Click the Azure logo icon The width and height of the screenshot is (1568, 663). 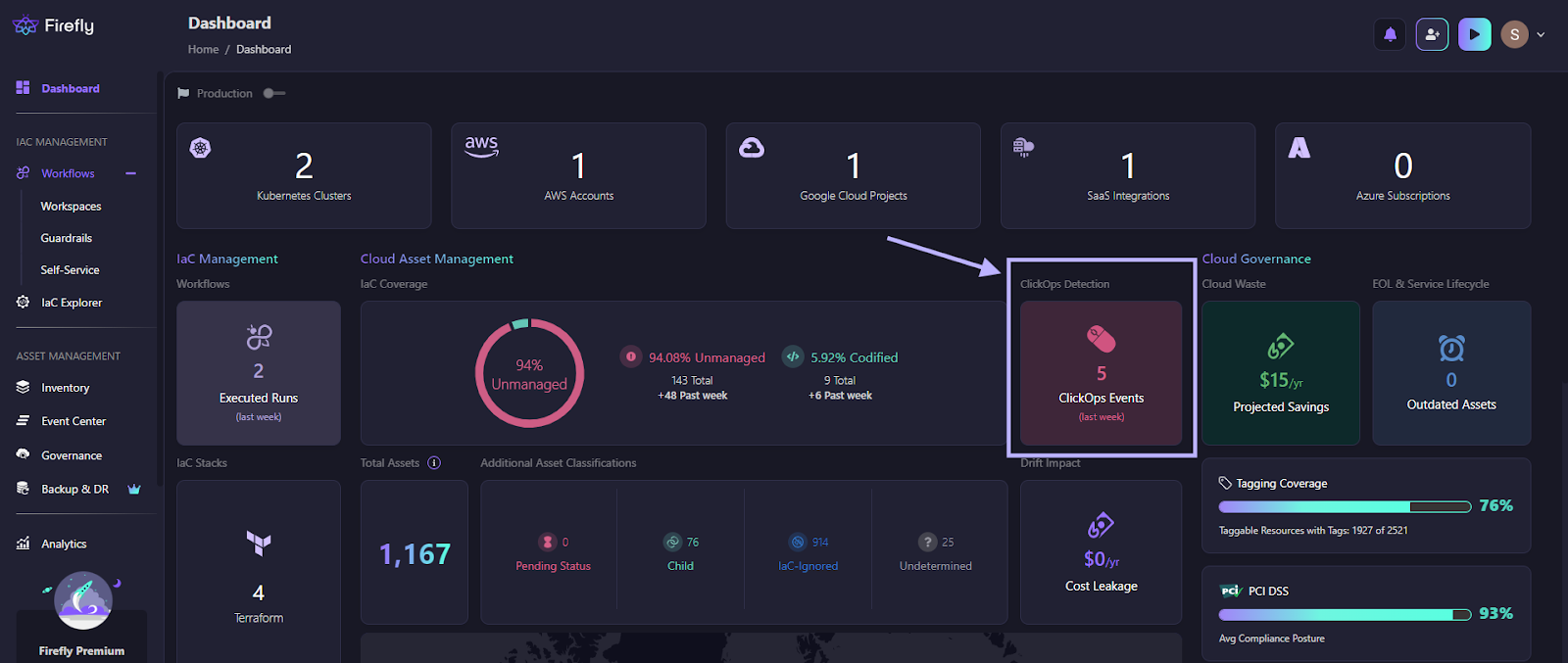1299,148
